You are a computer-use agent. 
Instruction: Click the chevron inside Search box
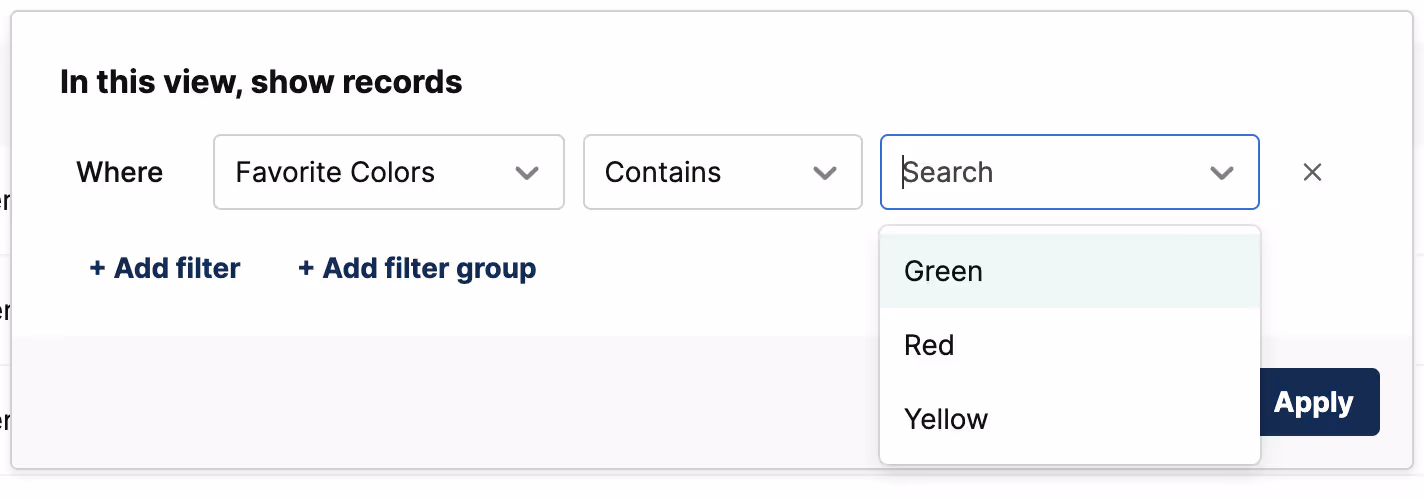1221,173
